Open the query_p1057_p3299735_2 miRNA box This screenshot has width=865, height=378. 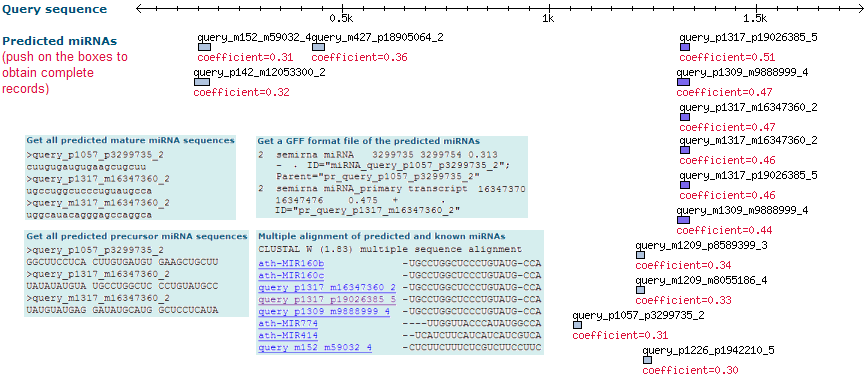578,325
